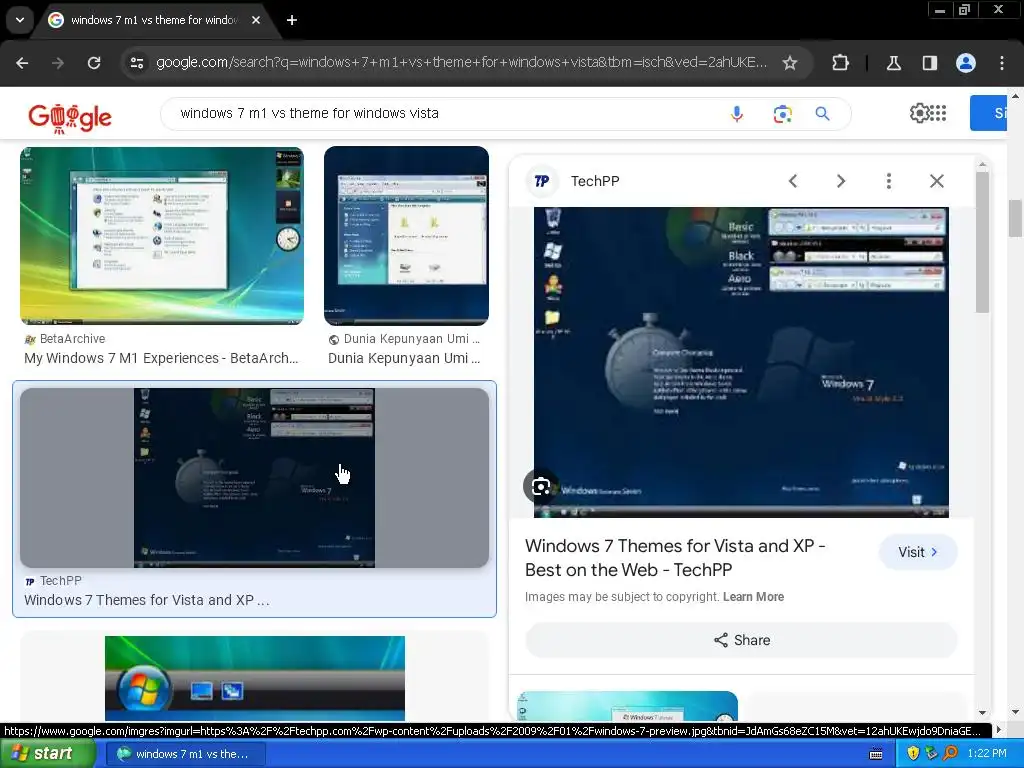Select the windows 7 m1 vs theme tab
Screen dimensions: 1024x768
[153, 20]
